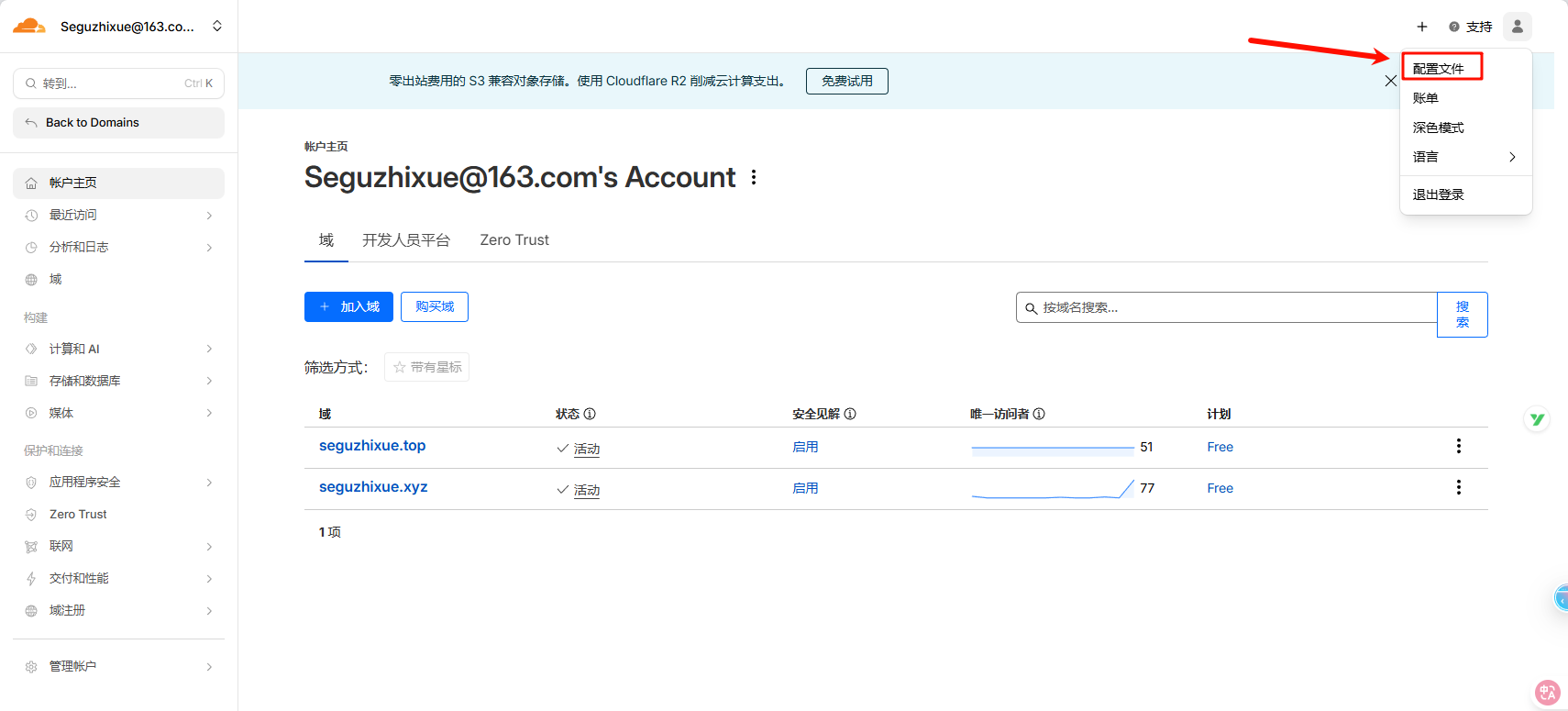Expand the Manage Account sidebar section
Viewport: 1568px width, 711px height.
click(x=119, y=666)
